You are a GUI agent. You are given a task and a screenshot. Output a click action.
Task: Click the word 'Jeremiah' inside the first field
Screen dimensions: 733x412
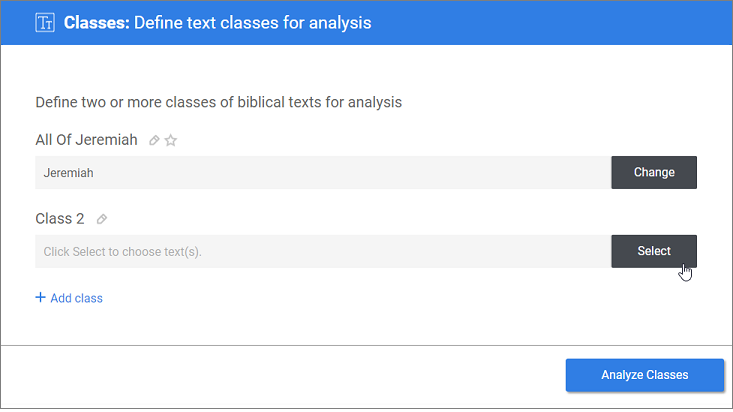click(x=69, y=173)
